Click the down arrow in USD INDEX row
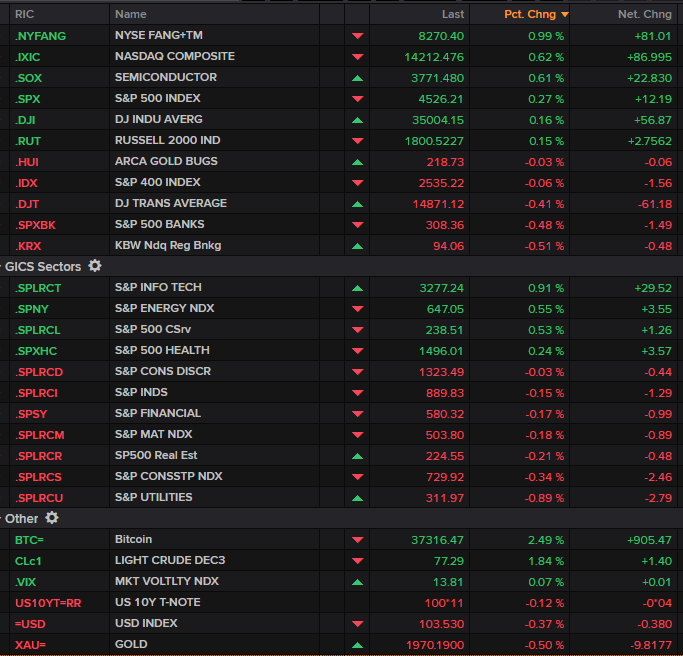 [x=358, y=624]
